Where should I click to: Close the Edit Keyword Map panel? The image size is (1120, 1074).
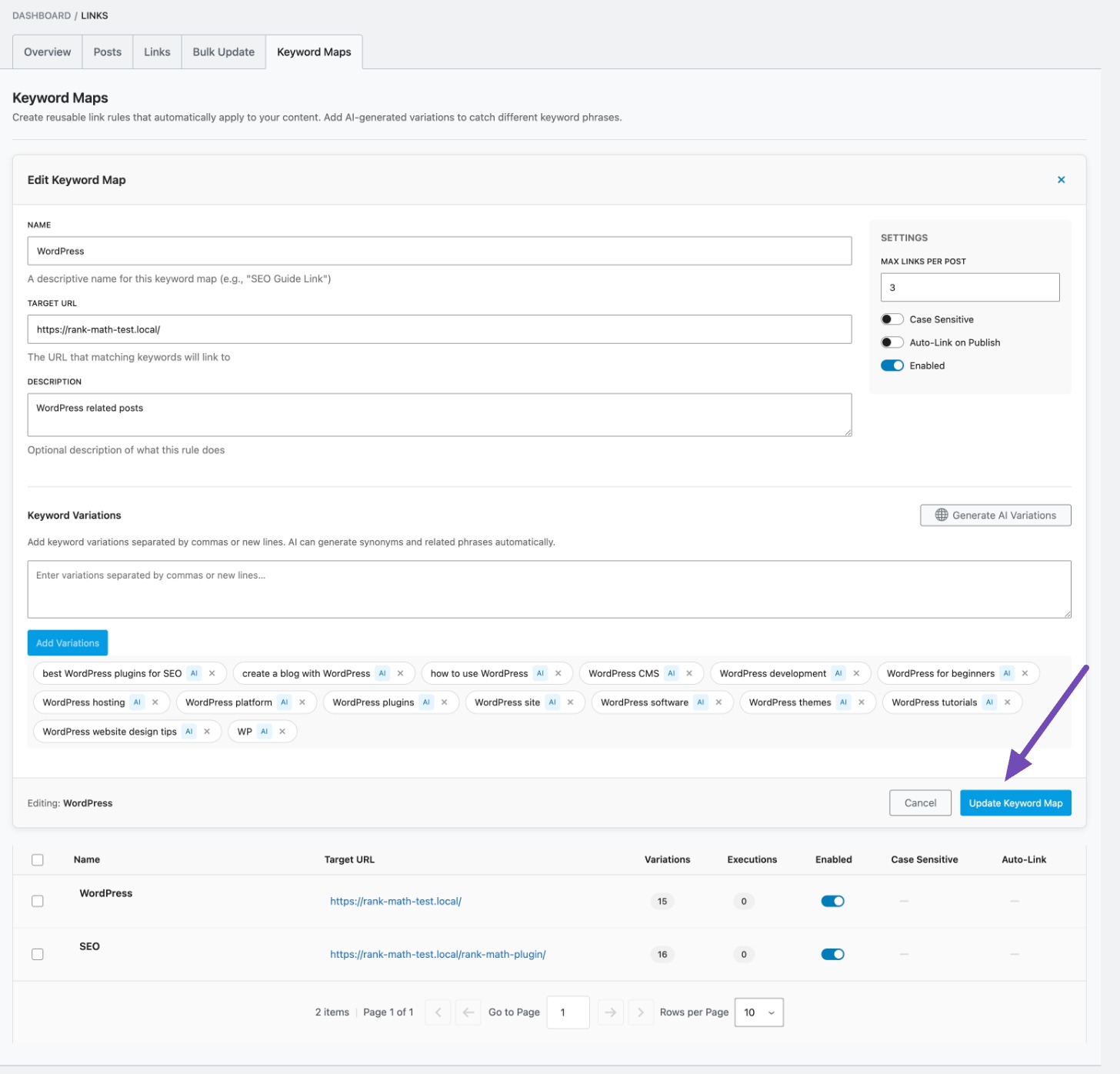[x=1061, y=179]
